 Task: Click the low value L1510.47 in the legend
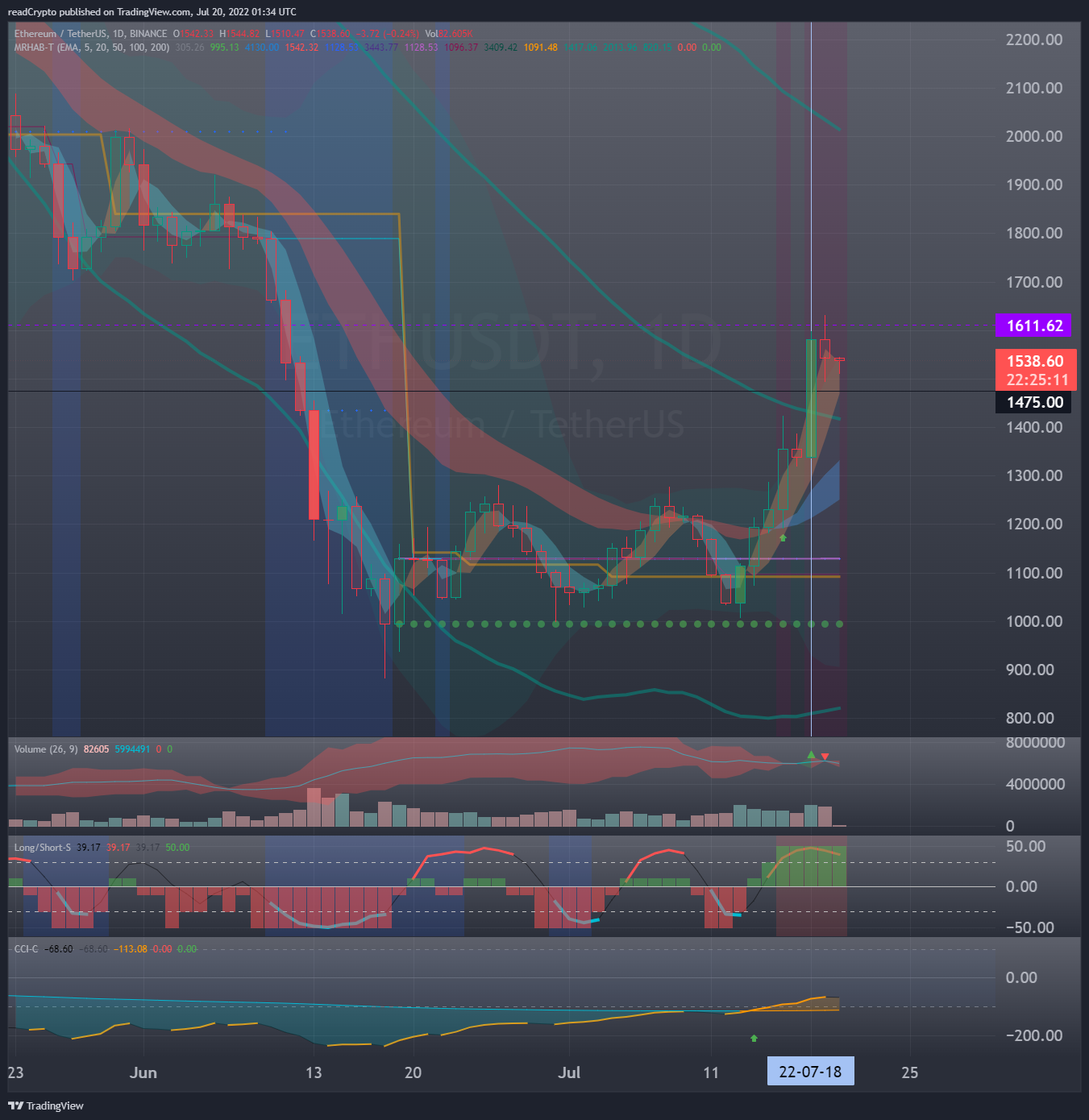pyautogui.click(x=285, y=34)
